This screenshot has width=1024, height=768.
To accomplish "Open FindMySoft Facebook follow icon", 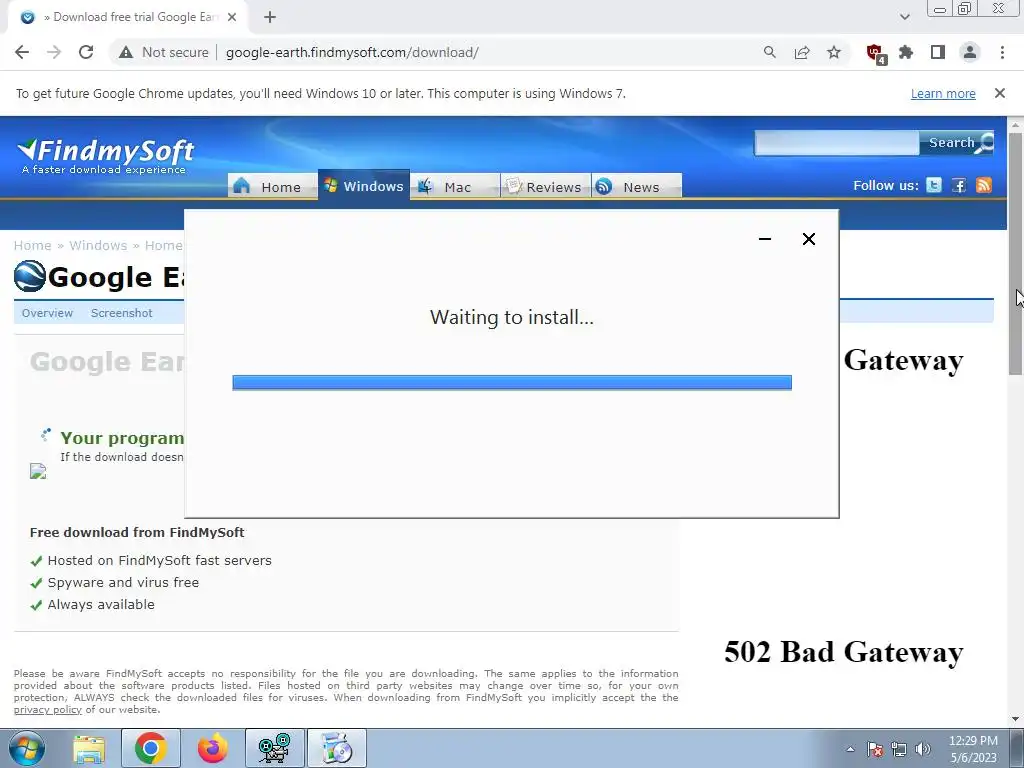I will pos(959,185).
